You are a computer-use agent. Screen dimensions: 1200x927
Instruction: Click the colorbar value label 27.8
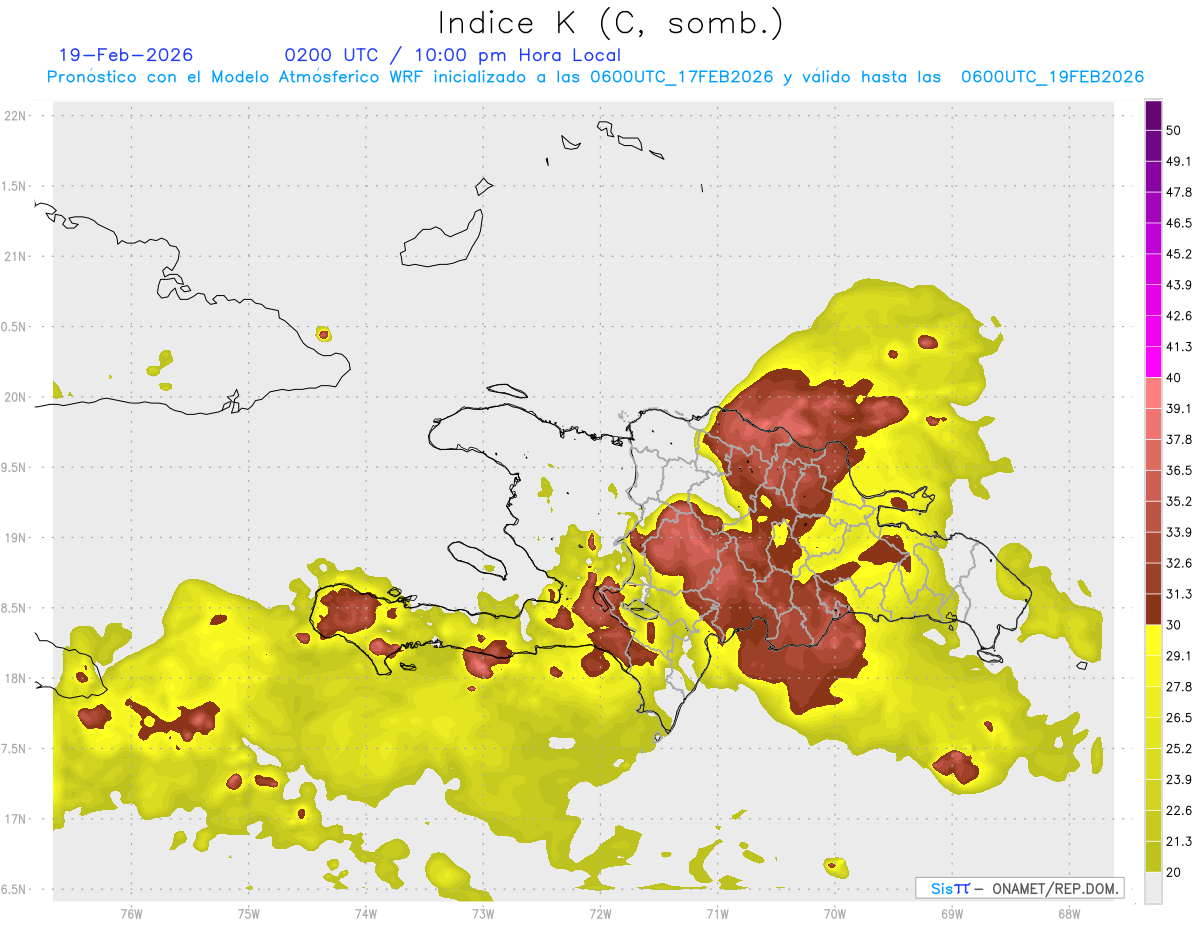(1179, 686)
